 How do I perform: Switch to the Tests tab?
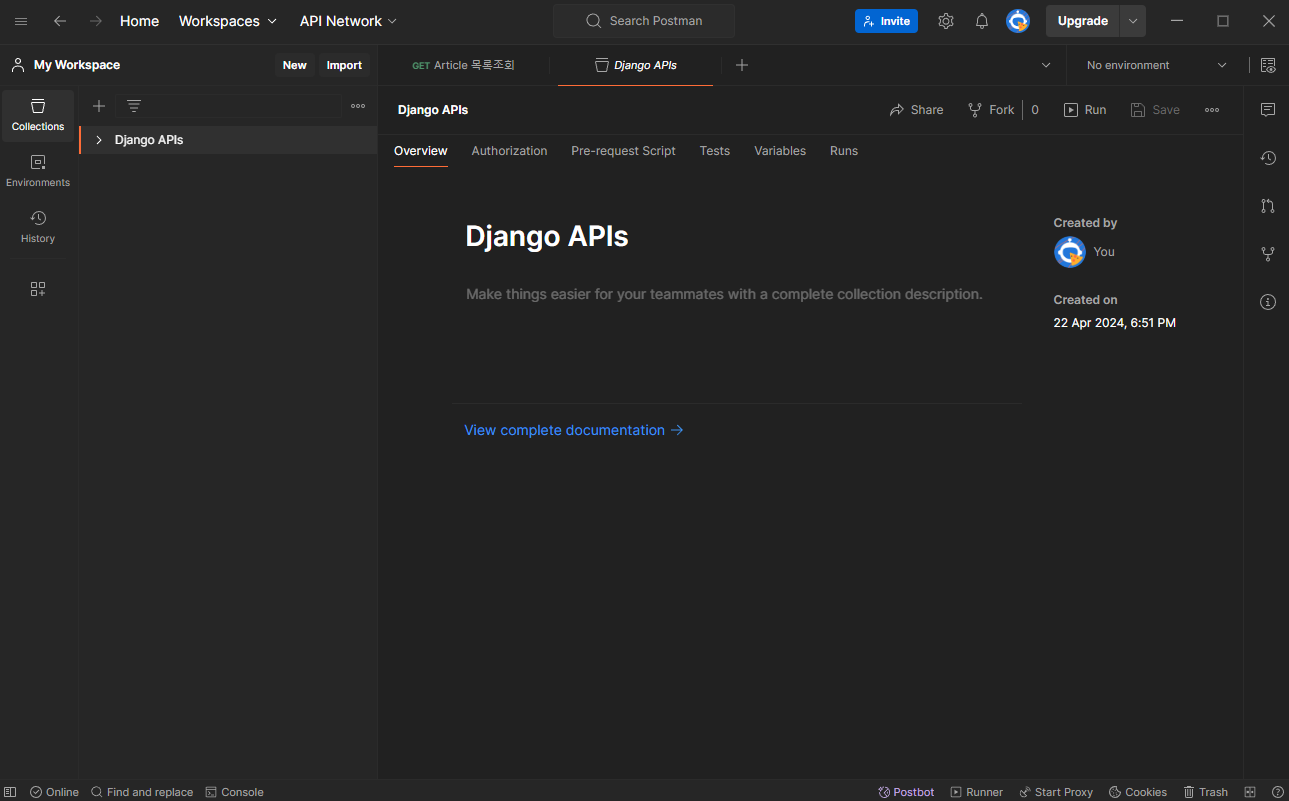[715, 151]
